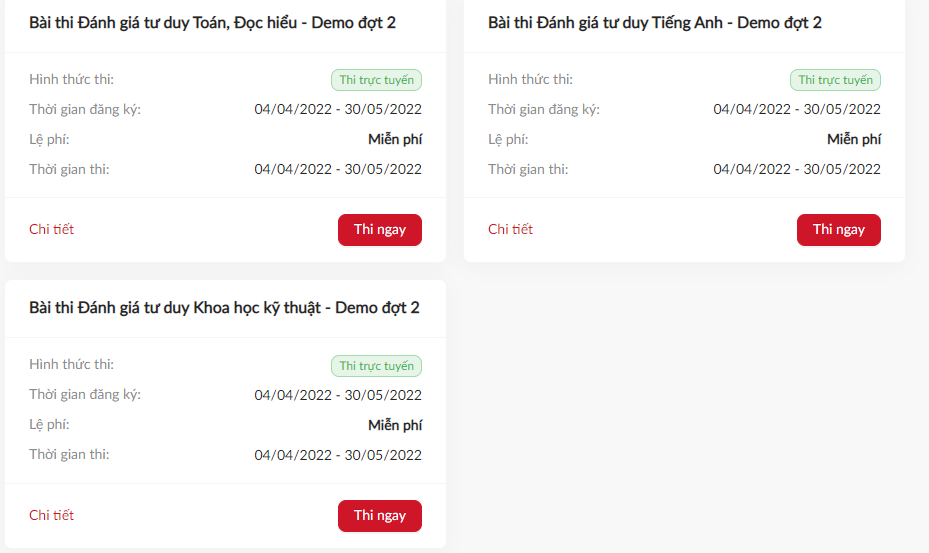Screen dimensions: 929x553
Task: Click "Hình thức thi" label on Tiếng Anh card
Action: coord(530,79)
